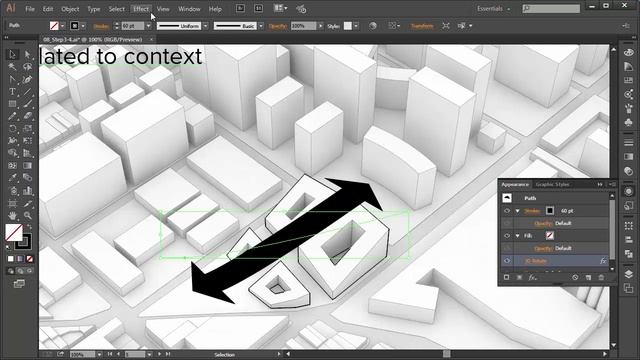This screenshot has height=360, width=640.
Task: Click Add New Effect fx button
Action: 532,278
